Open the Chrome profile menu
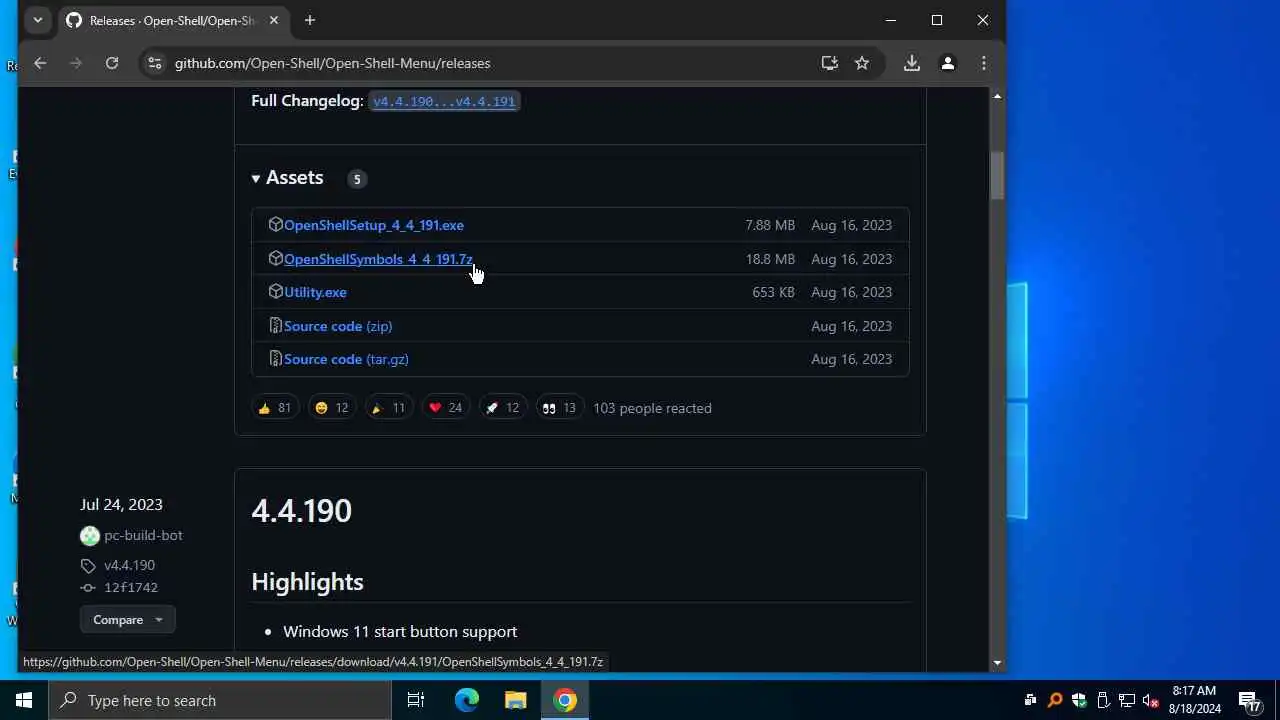This screenshot has height=720, width=1280. [x=948, y=63]
